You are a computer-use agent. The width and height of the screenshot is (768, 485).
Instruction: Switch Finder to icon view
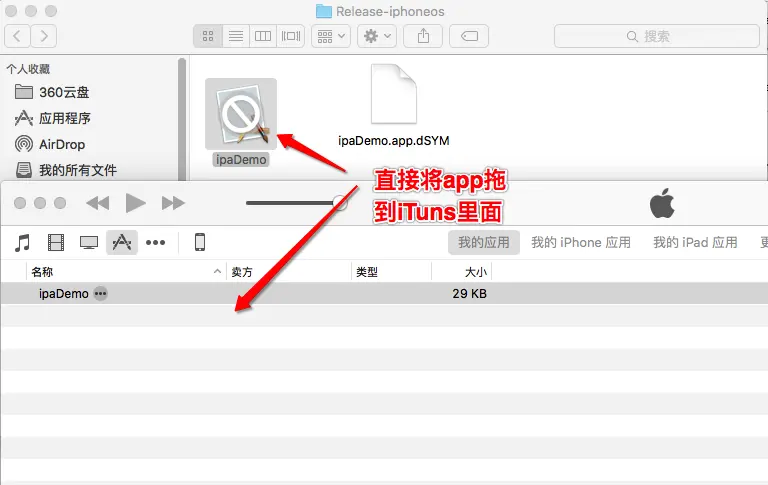coord(208,36)
